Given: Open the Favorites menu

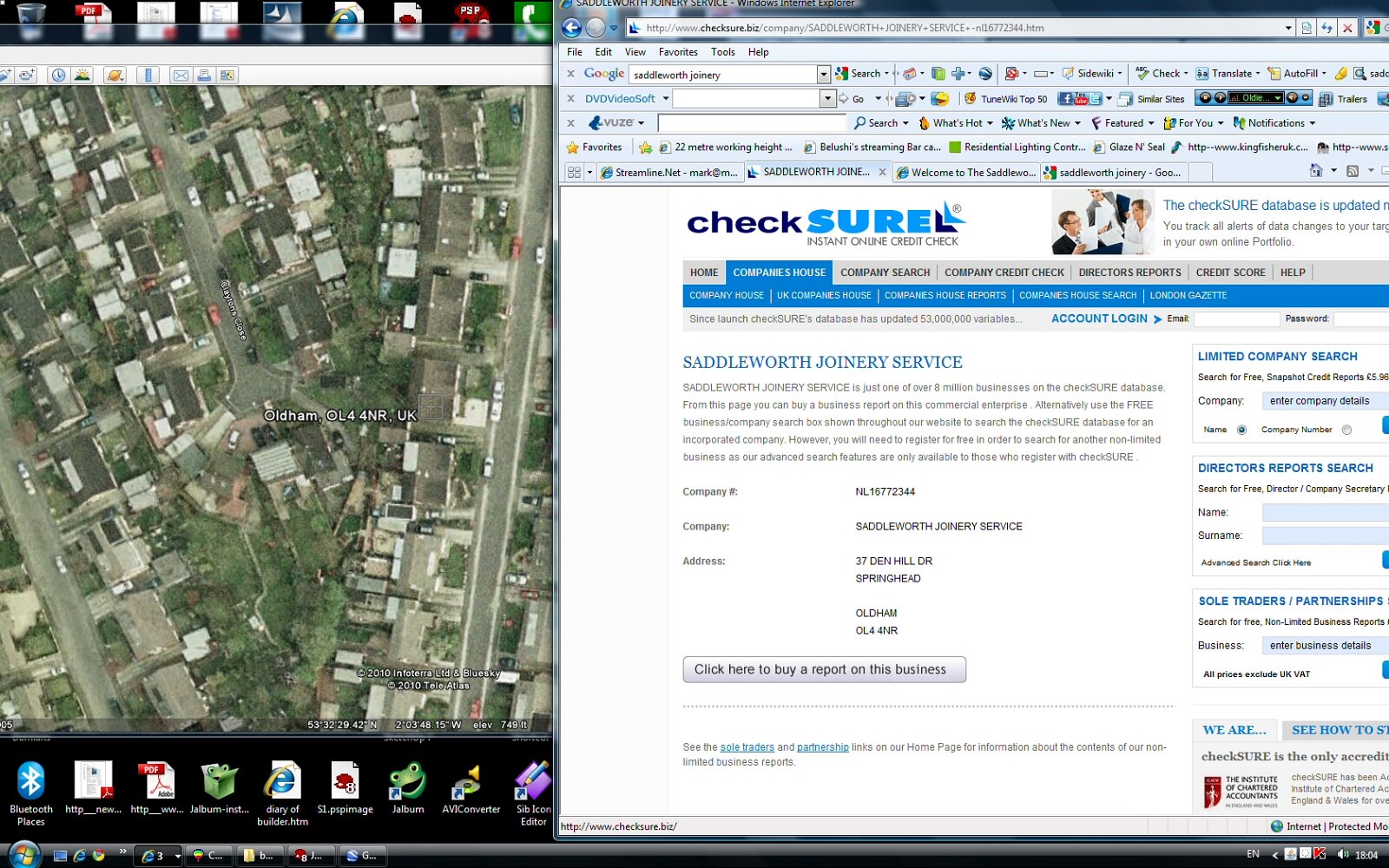Looking at the screenshot, I should click(x=678, y=52).
